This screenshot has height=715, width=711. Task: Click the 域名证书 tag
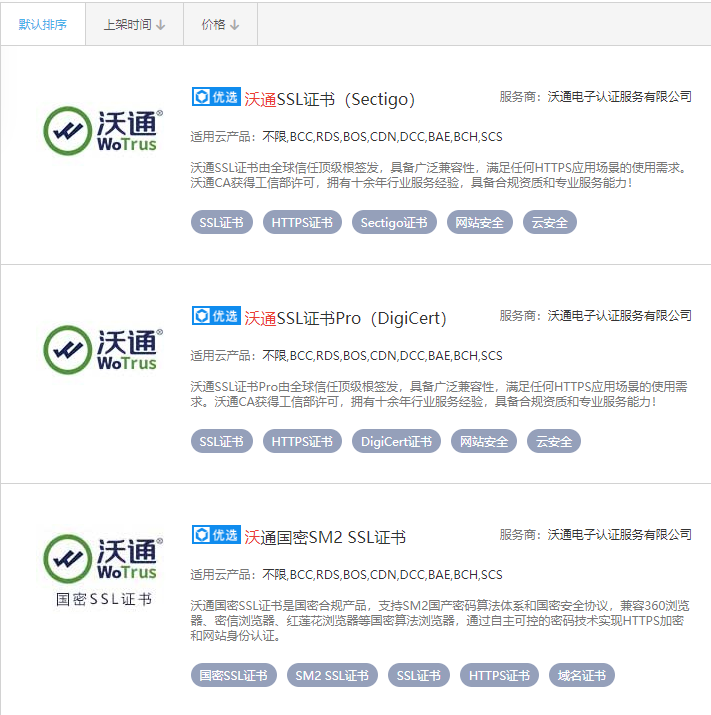582,675
